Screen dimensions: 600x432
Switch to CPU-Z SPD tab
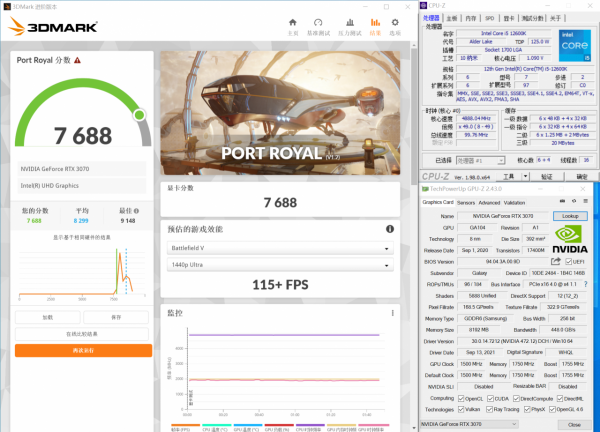(490, 18)
